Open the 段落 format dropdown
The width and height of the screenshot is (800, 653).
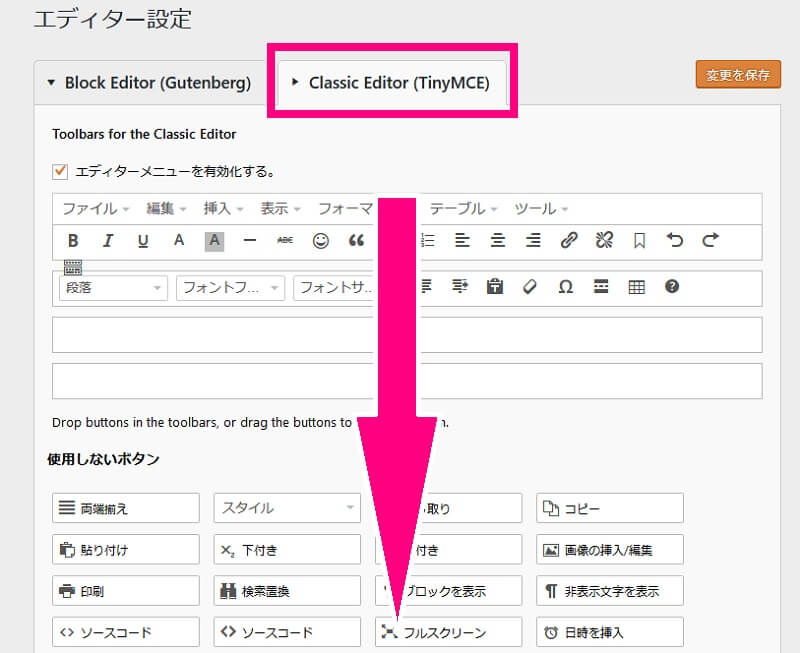pos(113,288)
